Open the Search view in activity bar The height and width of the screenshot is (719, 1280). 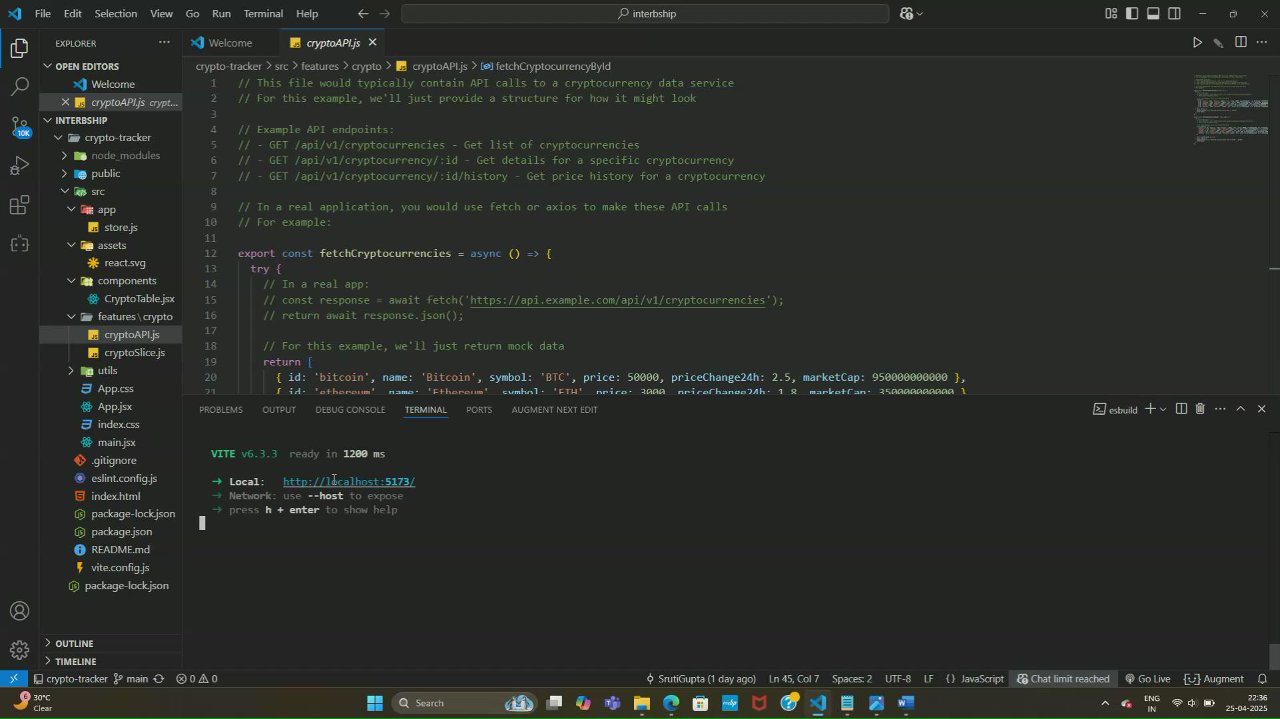tap(19, 87)
